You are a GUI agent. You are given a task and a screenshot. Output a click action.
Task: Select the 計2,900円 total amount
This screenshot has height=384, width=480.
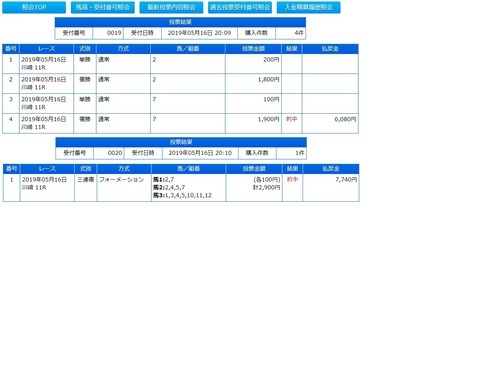coord(266,188)
